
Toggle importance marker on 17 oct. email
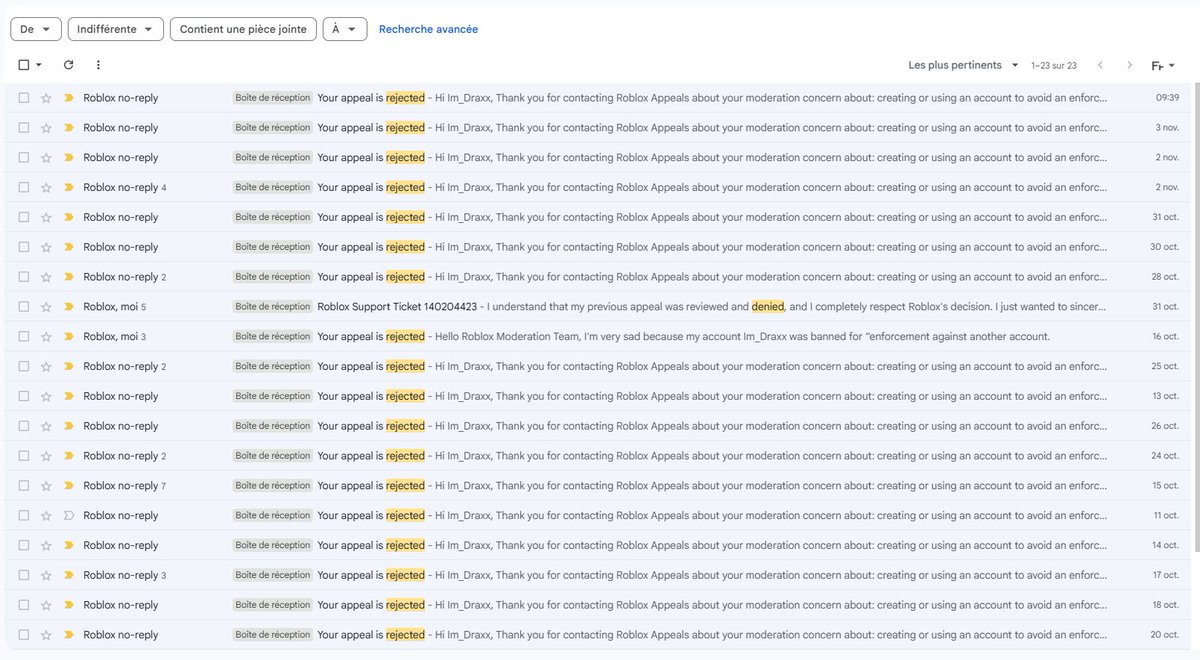point(69,575)
